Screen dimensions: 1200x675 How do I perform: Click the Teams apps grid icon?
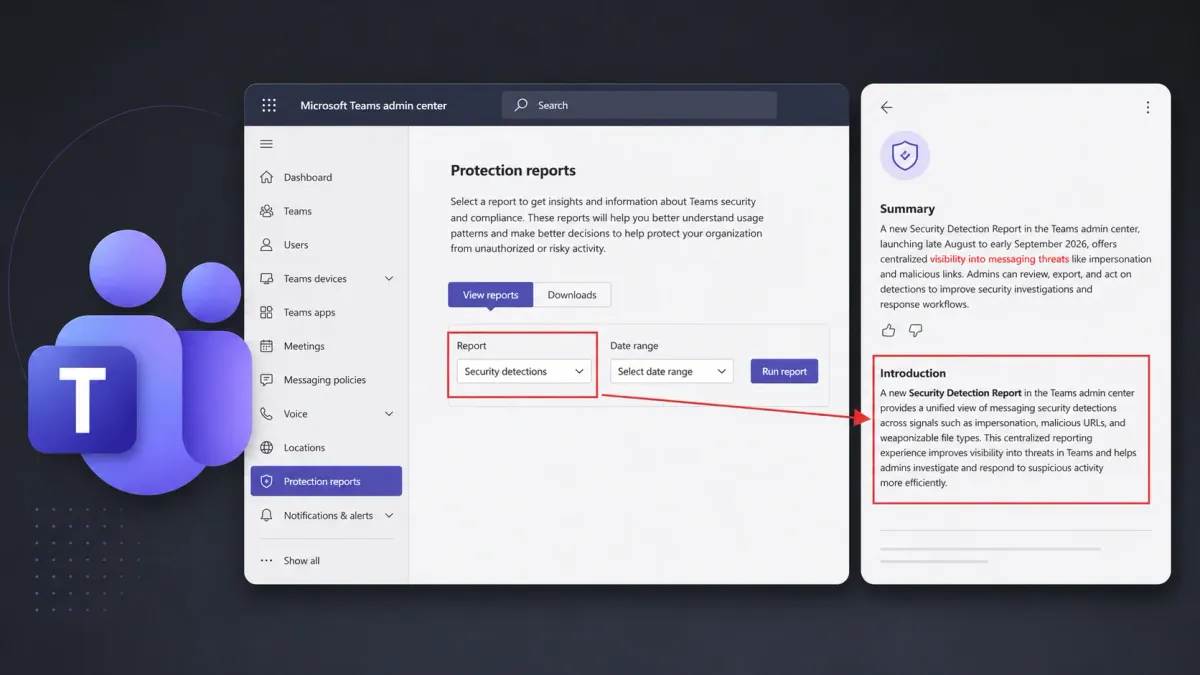(266, 312)
